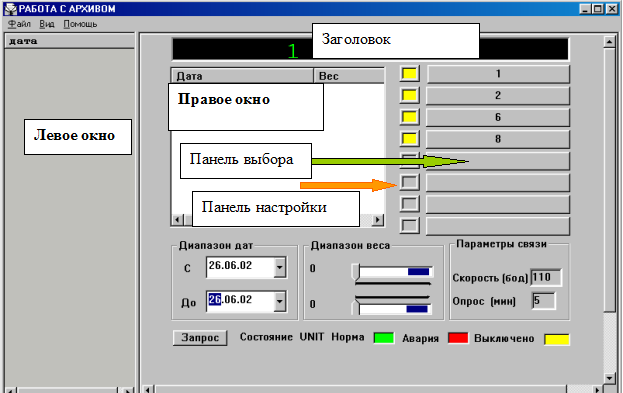Viewport: 623px width, 393px height.
Task: Open the Вид menu
Action: 47,24
